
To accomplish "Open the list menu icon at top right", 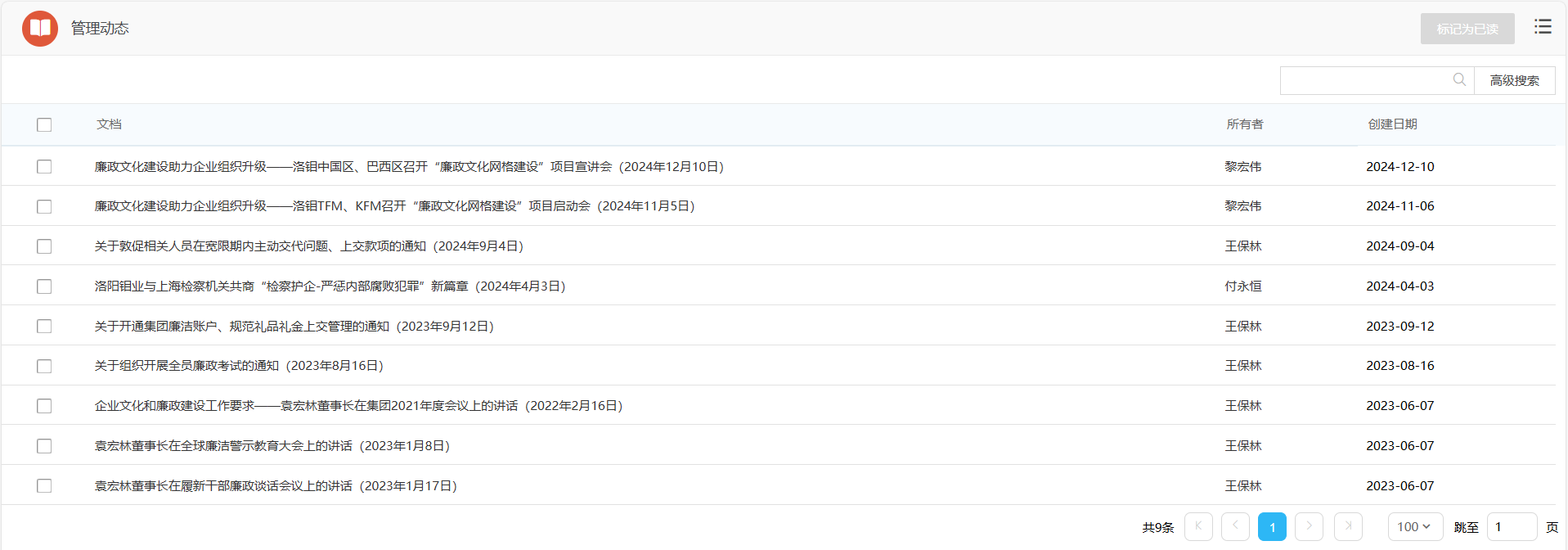I will (x=1543, y=27).
